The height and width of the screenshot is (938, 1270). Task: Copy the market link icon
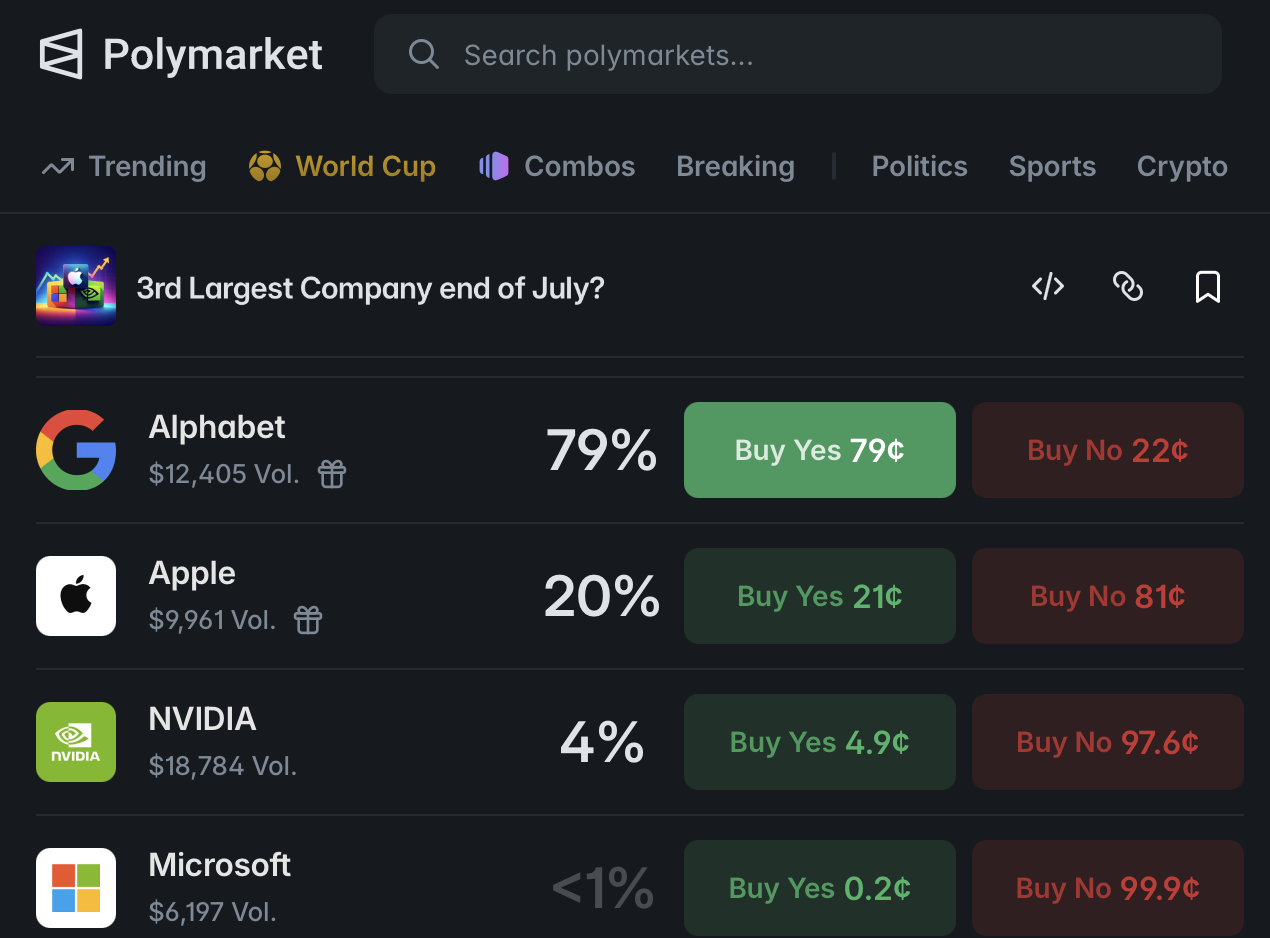click(1128, 287)
